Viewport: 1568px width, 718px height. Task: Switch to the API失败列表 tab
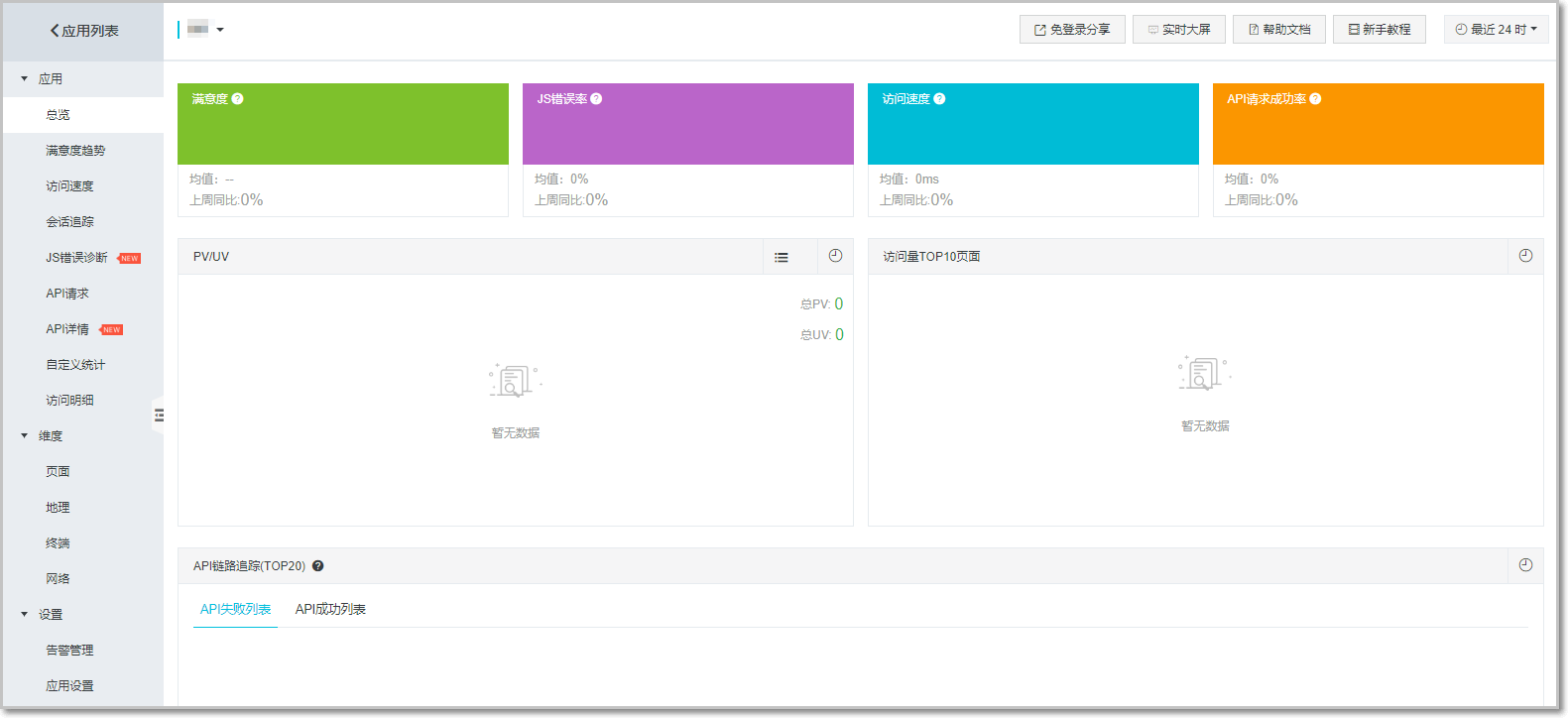pyautogui.click(x=235, y=609)
